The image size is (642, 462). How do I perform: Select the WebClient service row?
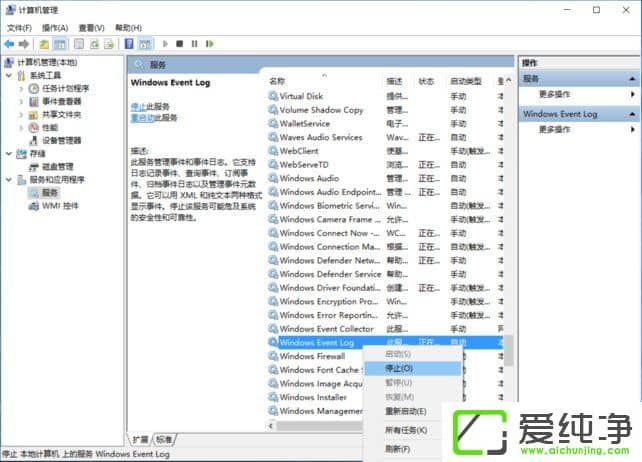pyautogui.click(x=385, y=151)
